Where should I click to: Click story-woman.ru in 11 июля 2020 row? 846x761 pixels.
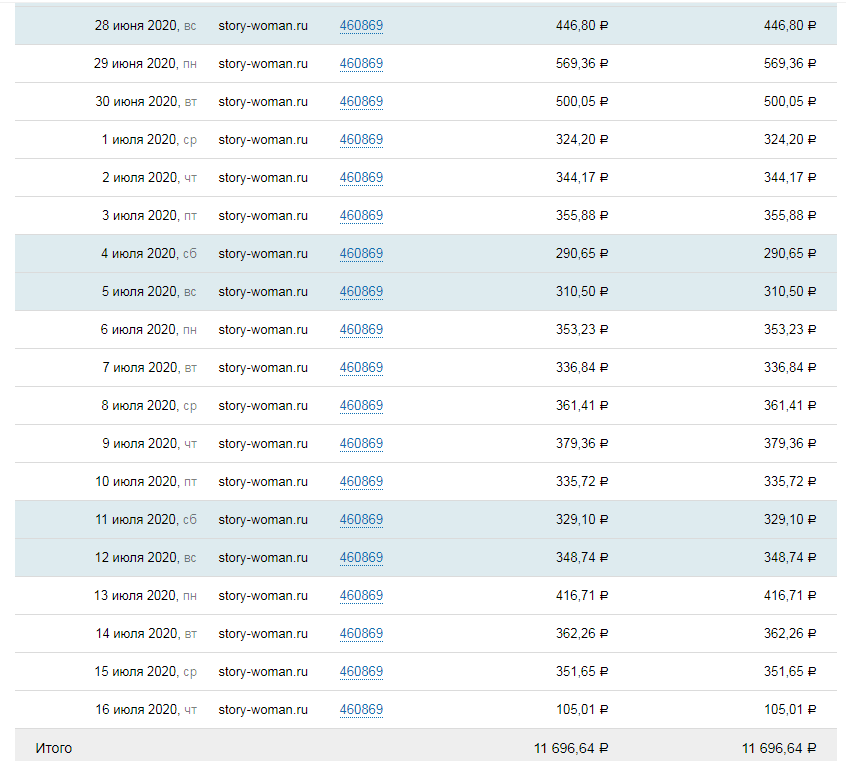coord(263,520)
